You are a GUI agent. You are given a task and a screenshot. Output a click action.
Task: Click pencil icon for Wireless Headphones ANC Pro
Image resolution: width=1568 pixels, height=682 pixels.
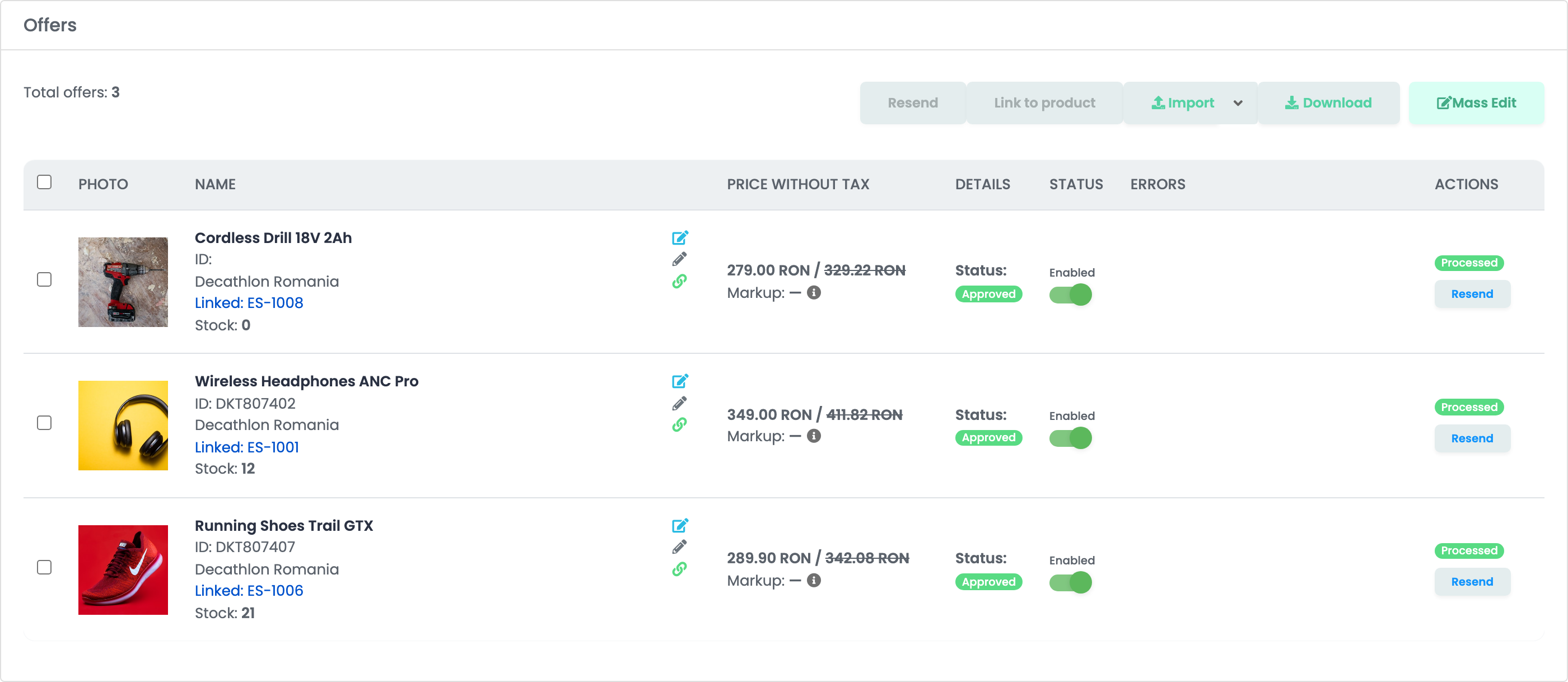[x=679, y=403]
